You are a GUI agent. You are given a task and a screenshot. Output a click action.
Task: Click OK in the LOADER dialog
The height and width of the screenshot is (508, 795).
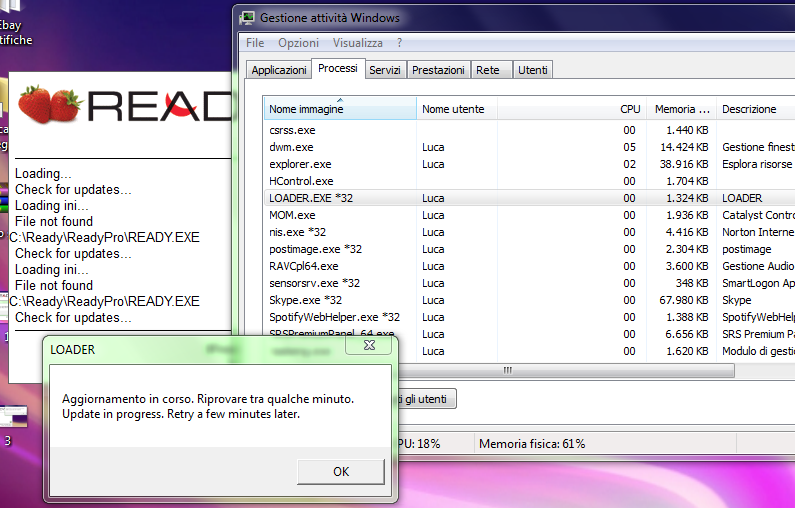[341, 472]
